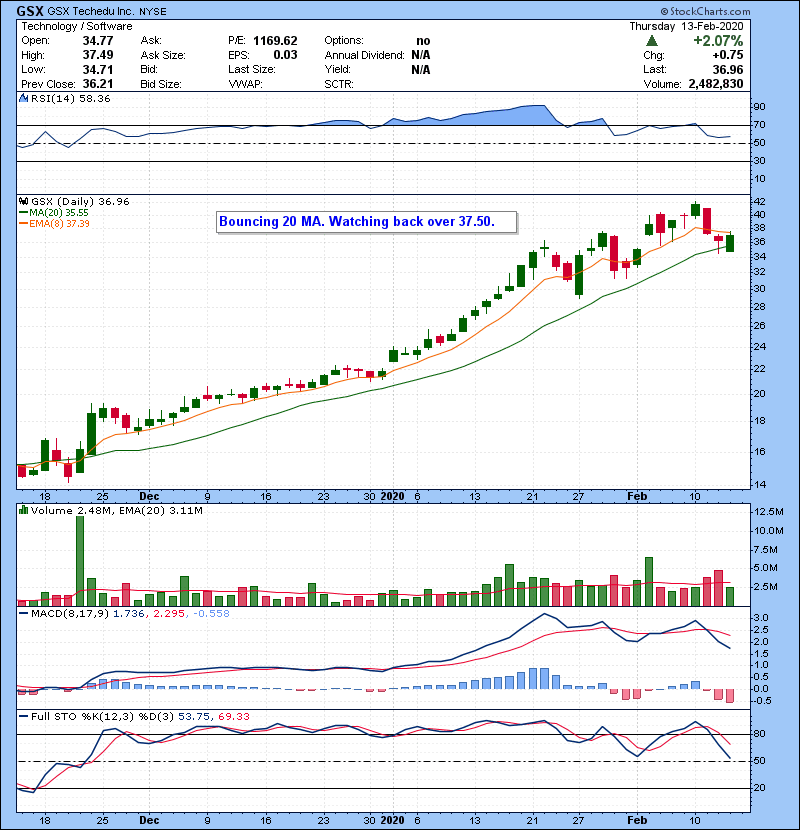Image resolution: width=800 pixels, height=830 pixels.
Task: Click the volume bars icon beside Volume label
Action: pos(23,510)
